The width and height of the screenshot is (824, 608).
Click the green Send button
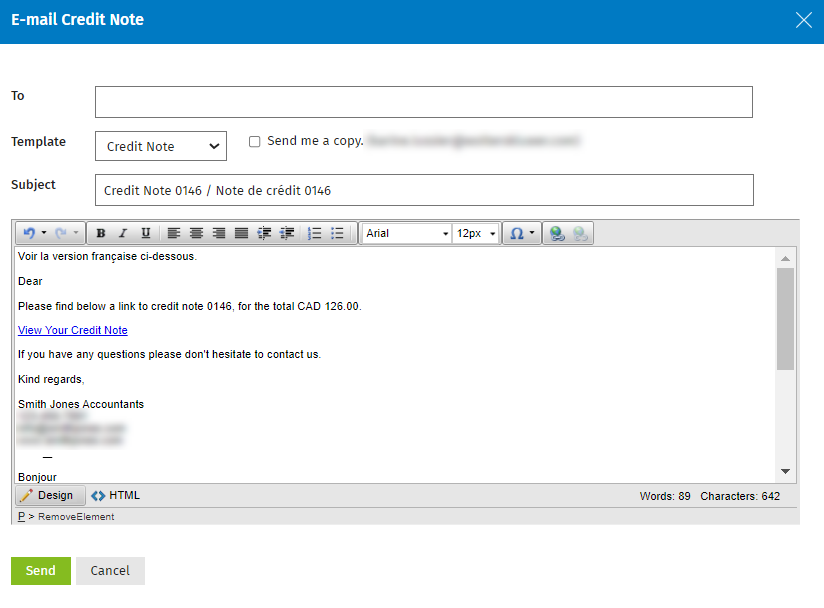(x=41, y=571)
